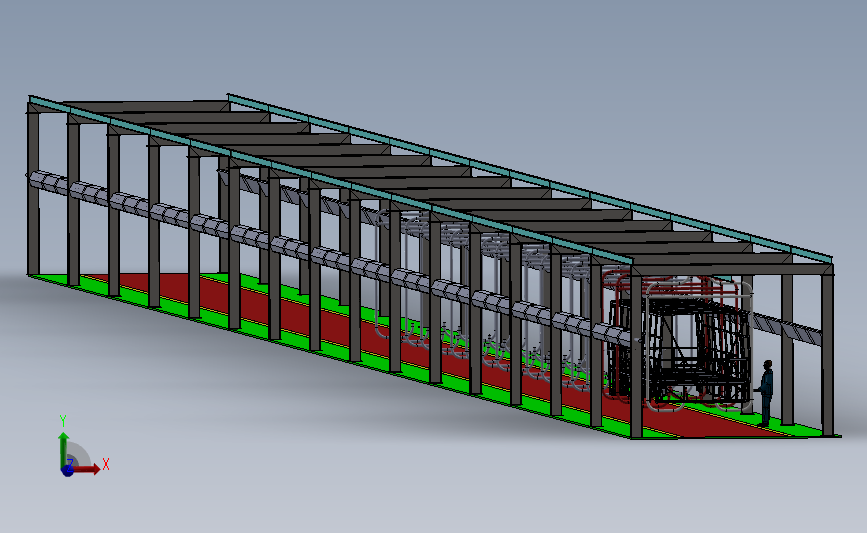Click the green Y axis arrow of the triad

click(64, 449)
